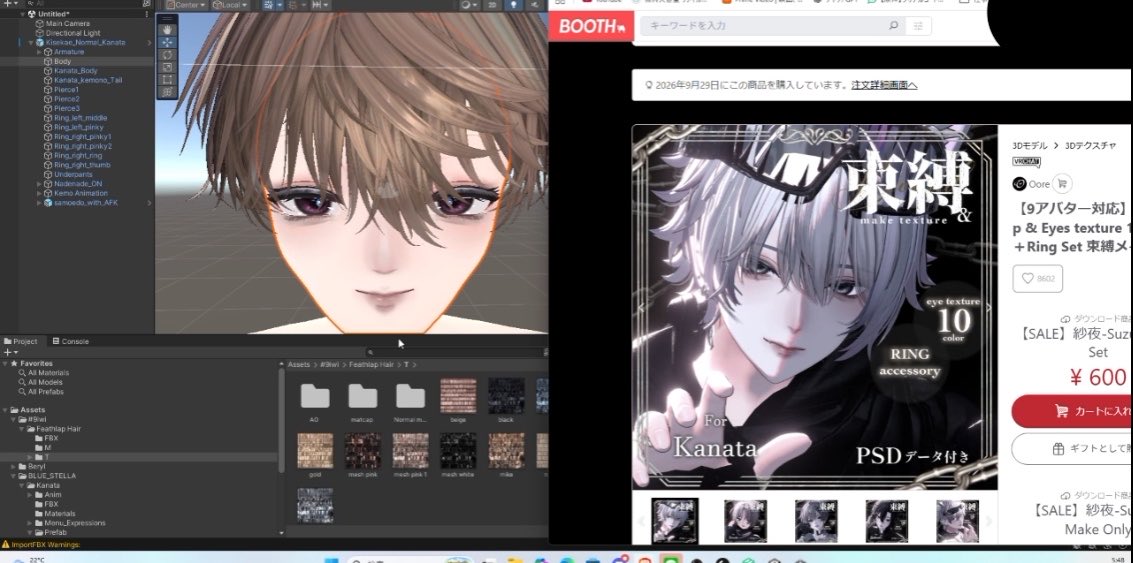
Task: Click the VRChat badge icon
Action: pos(1027,162)
